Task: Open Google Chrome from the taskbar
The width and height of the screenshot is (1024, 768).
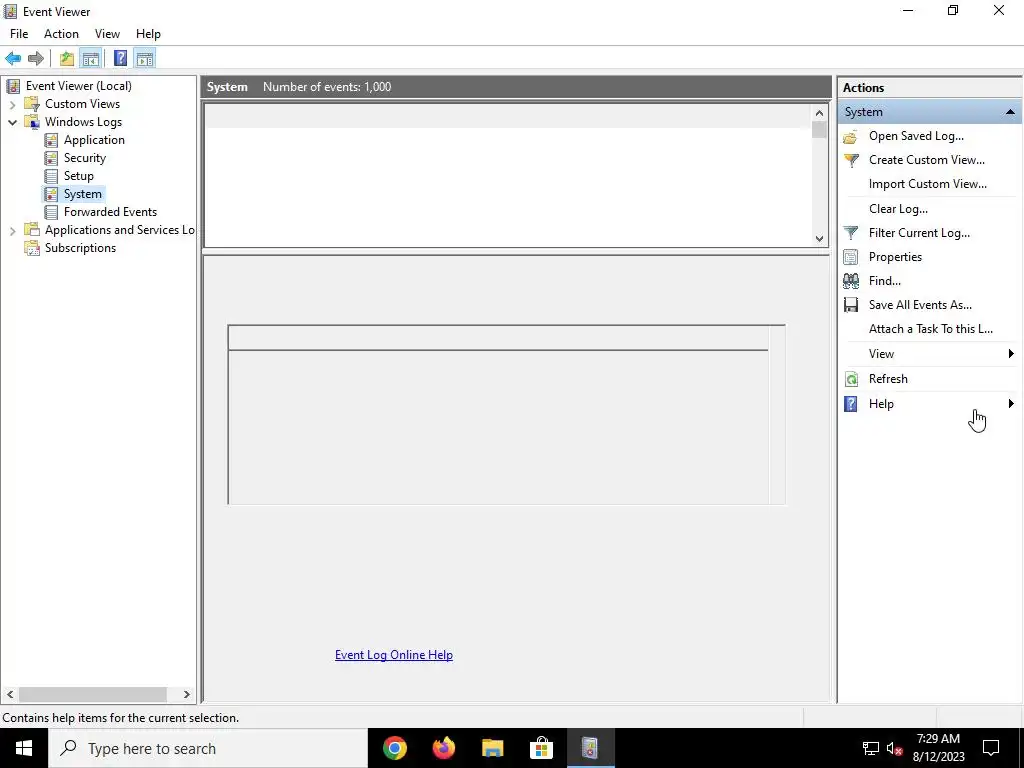Action: tap(395, 748)
